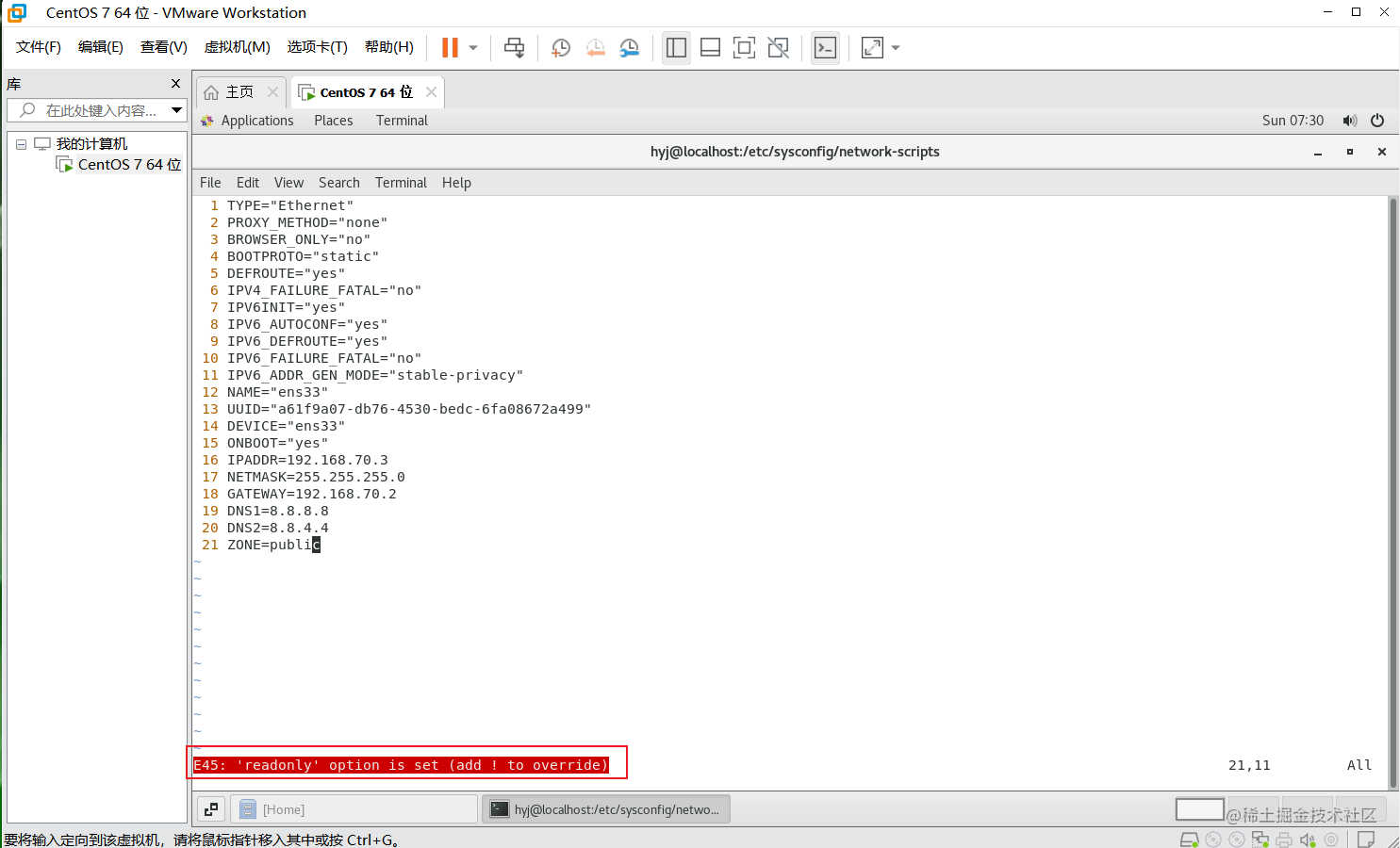Open the snapshot manager
This screenshot has width=1400, height=848.
point(629,47)
